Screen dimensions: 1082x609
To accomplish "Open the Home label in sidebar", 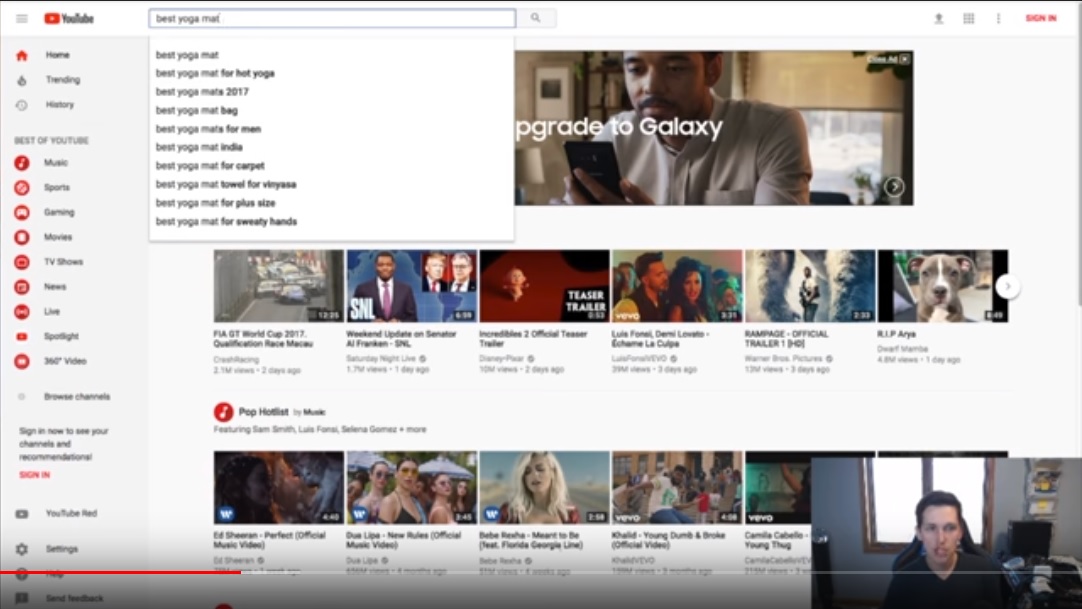I will (x=58, y=55).
